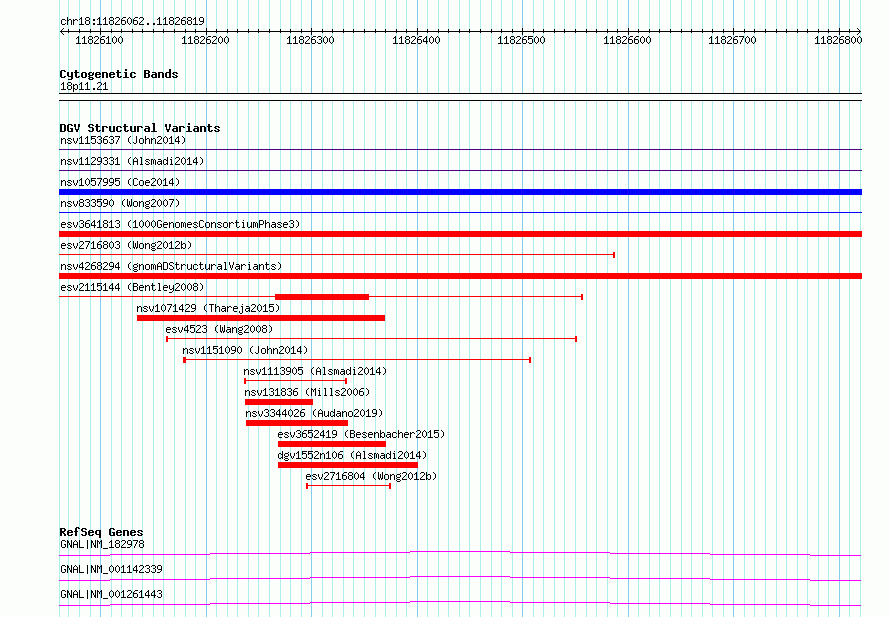Click the chr18:11826062..11826819 coordinate label
Image resolution: width=890 pixels, height=617 pixels.
coord(132,21)
